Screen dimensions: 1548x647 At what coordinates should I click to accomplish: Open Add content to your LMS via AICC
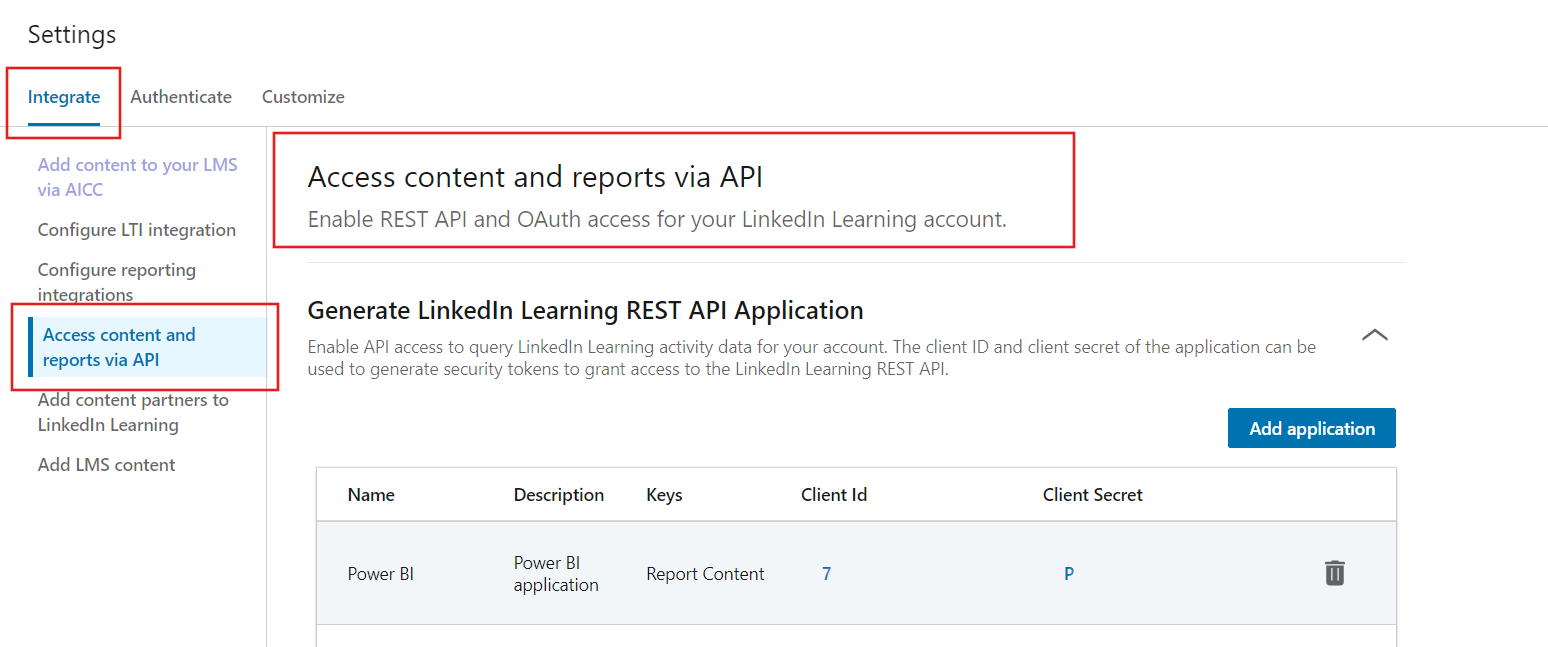[x=137, y=176]
